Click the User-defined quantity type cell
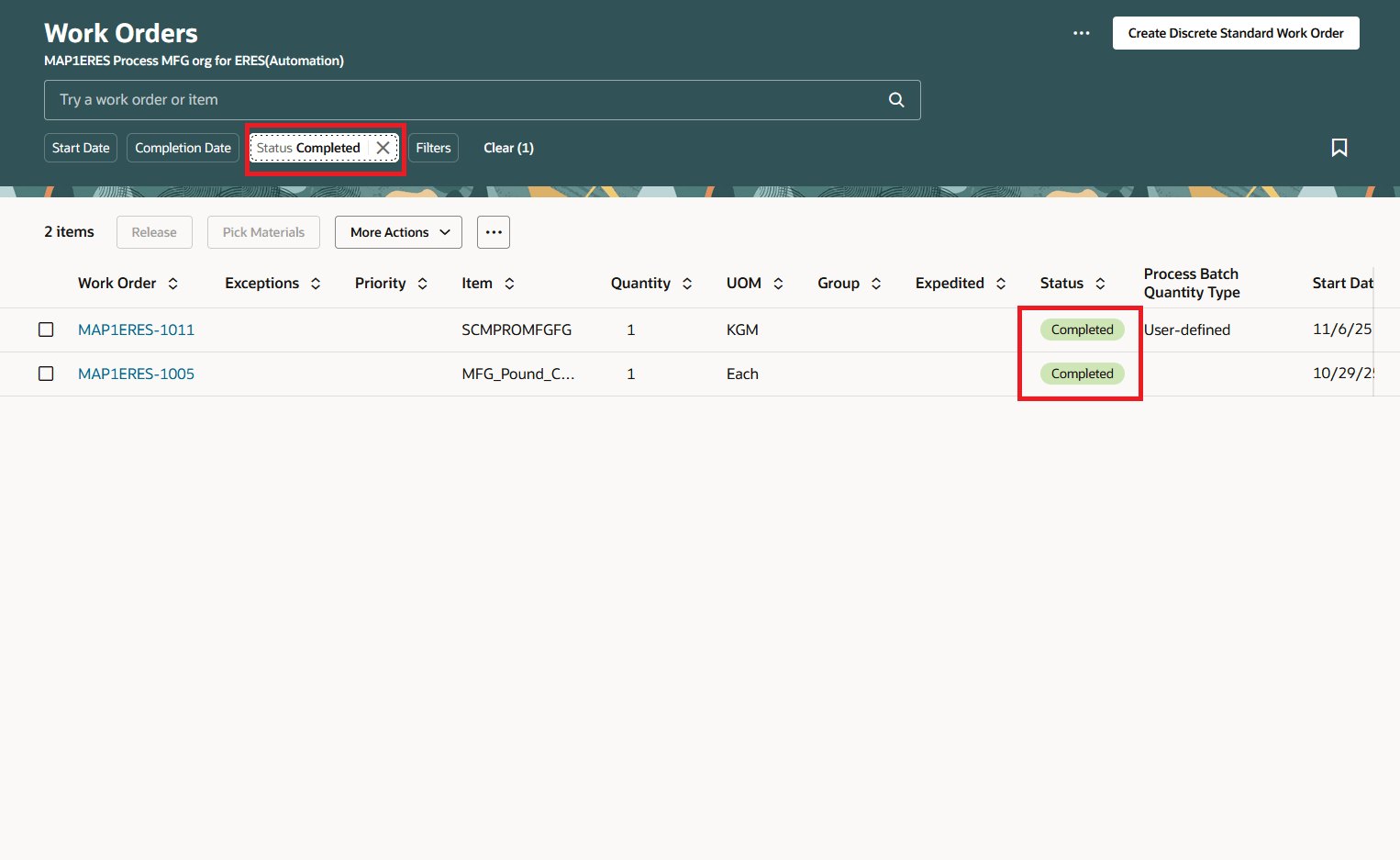Screen dimensions: 1400x860 pyautogui.click(x=1187, y=329)
